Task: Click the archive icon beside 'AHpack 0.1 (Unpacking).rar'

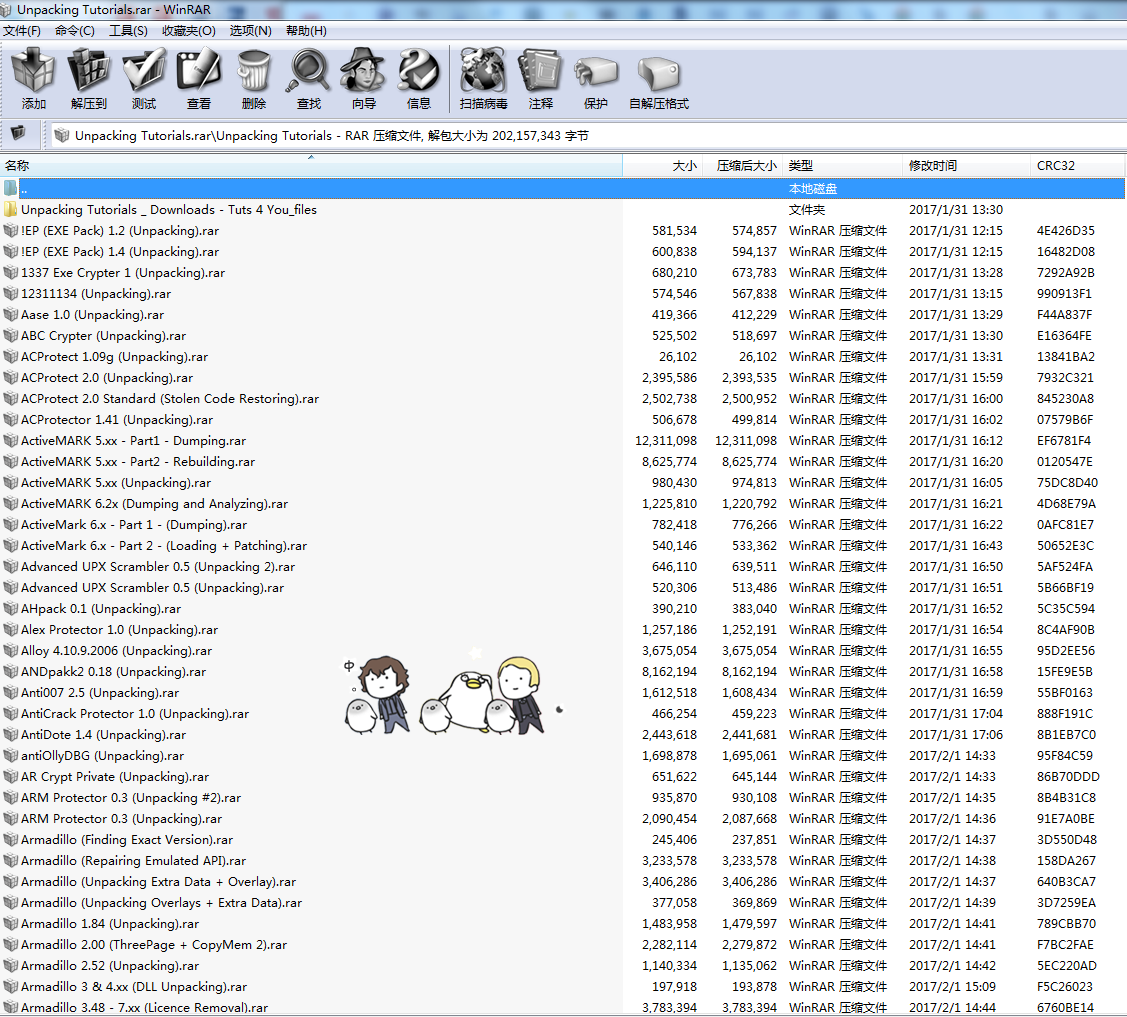Action: click(10, 609)
